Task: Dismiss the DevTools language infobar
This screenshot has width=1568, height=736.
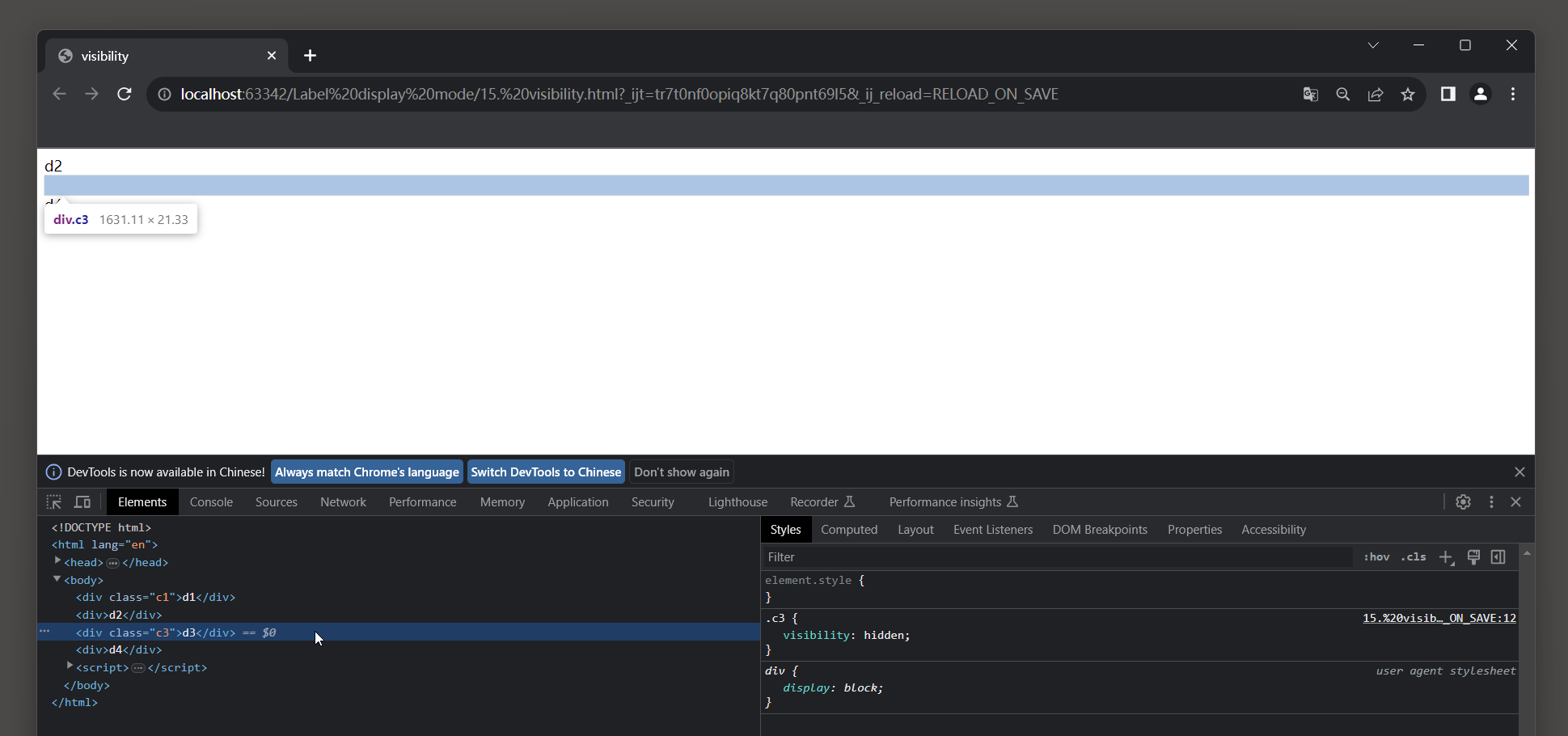Action: pos(1519,472)
